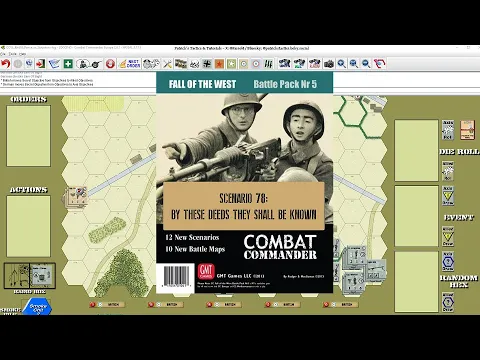Click the empty Event card area
This screenshot has width=480, height=360.
(416, 216)
